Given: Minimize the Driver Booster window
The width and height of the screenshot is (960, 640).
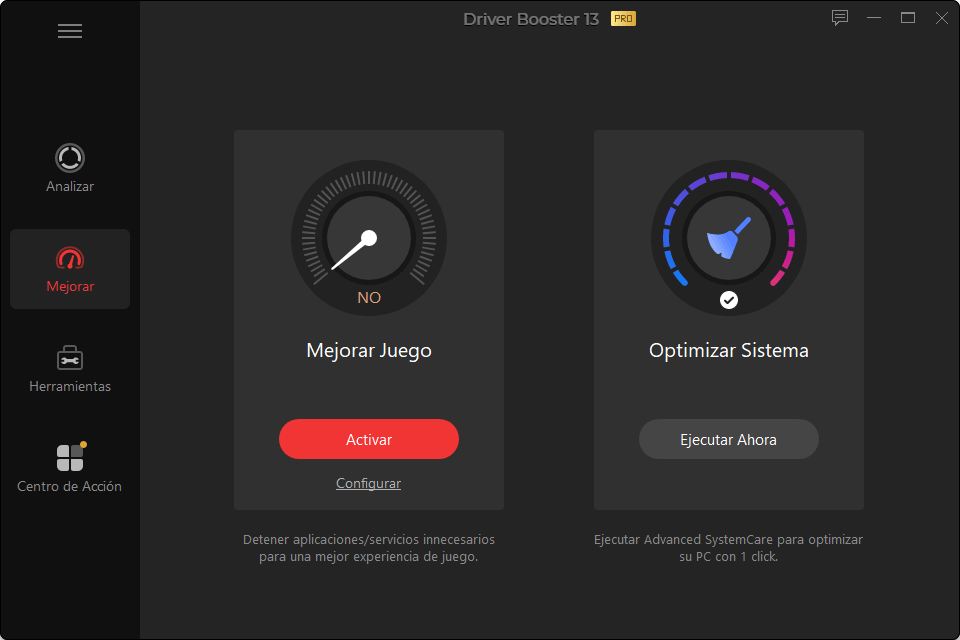Looking at the screenshot, I should pyautogui.click(x=875, y=18).
